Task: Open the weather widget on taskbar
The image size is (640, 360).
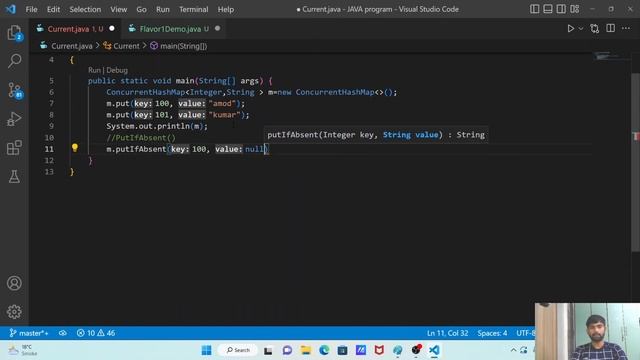Action: coord(22,350)
